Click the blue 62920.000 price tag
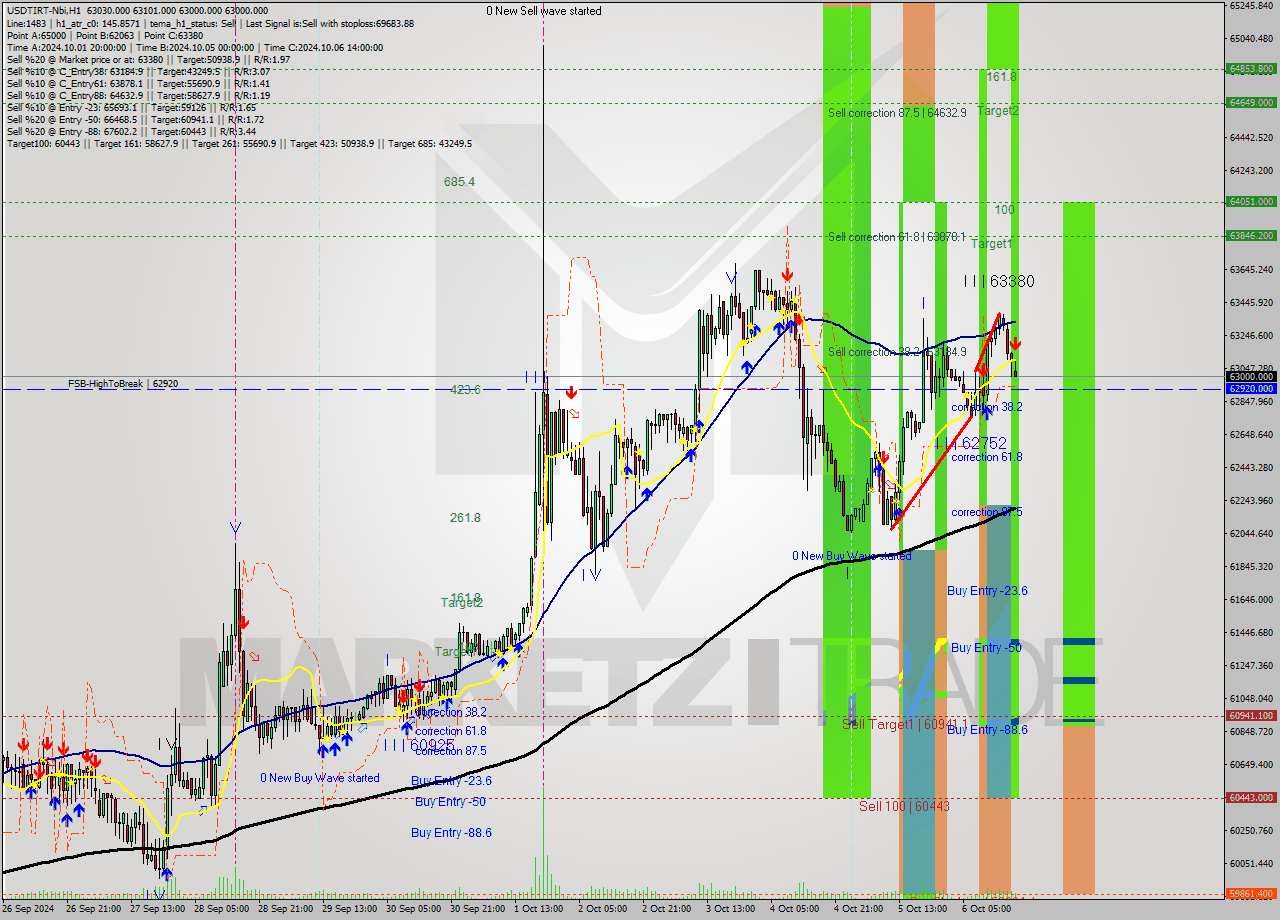 tap(1250, 388)
